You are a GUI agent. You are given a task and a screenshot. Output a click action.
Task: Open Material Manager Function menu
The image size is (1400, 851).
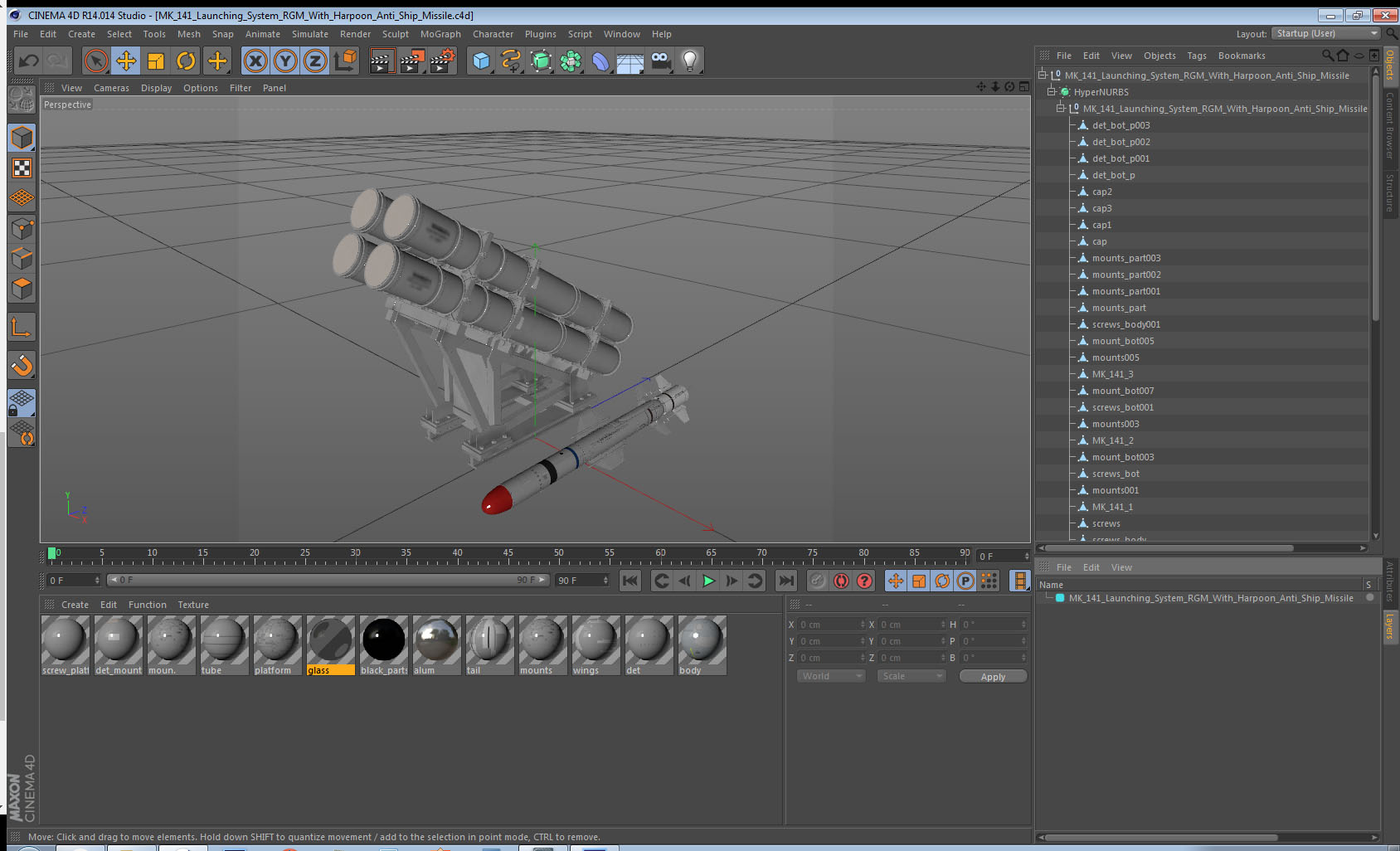click(x=148, y=605)
